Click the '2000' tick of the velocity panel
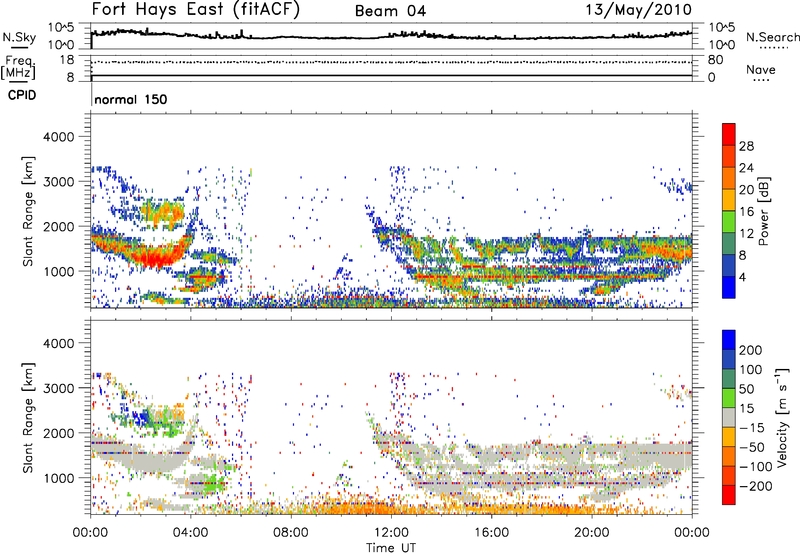Screen dimensions: 800x554 pos(58,433)
